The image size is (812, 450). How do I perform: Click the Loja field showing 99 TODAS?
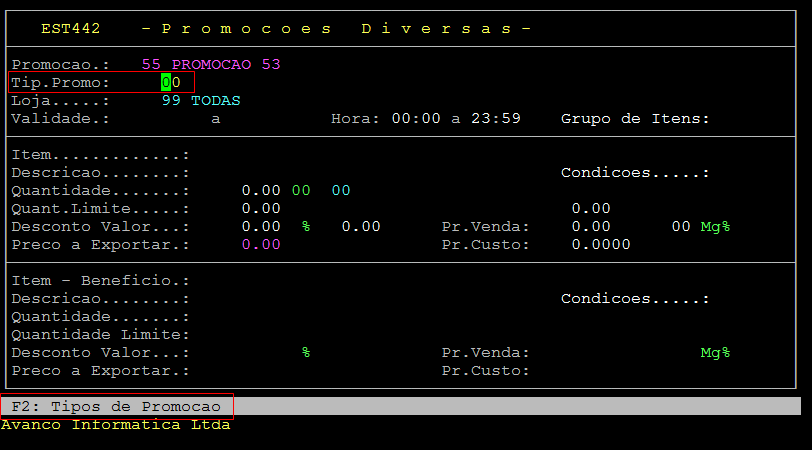click(x=200, y=100)
